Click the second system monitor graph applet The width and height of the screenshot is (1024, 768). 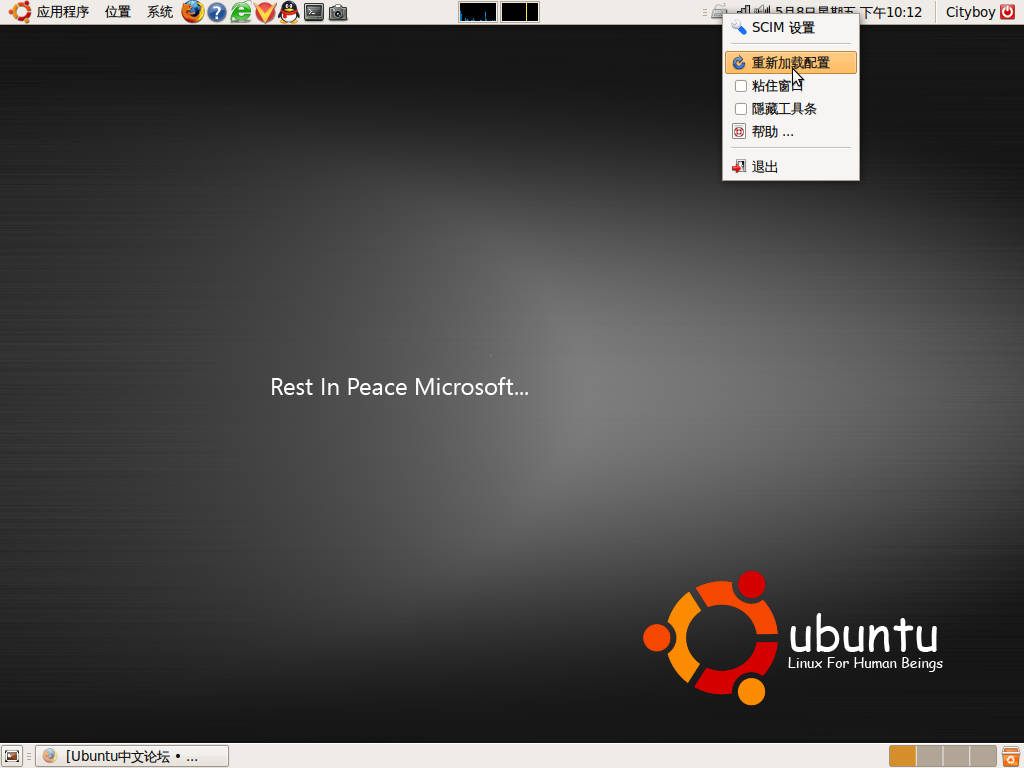[520, 12]
